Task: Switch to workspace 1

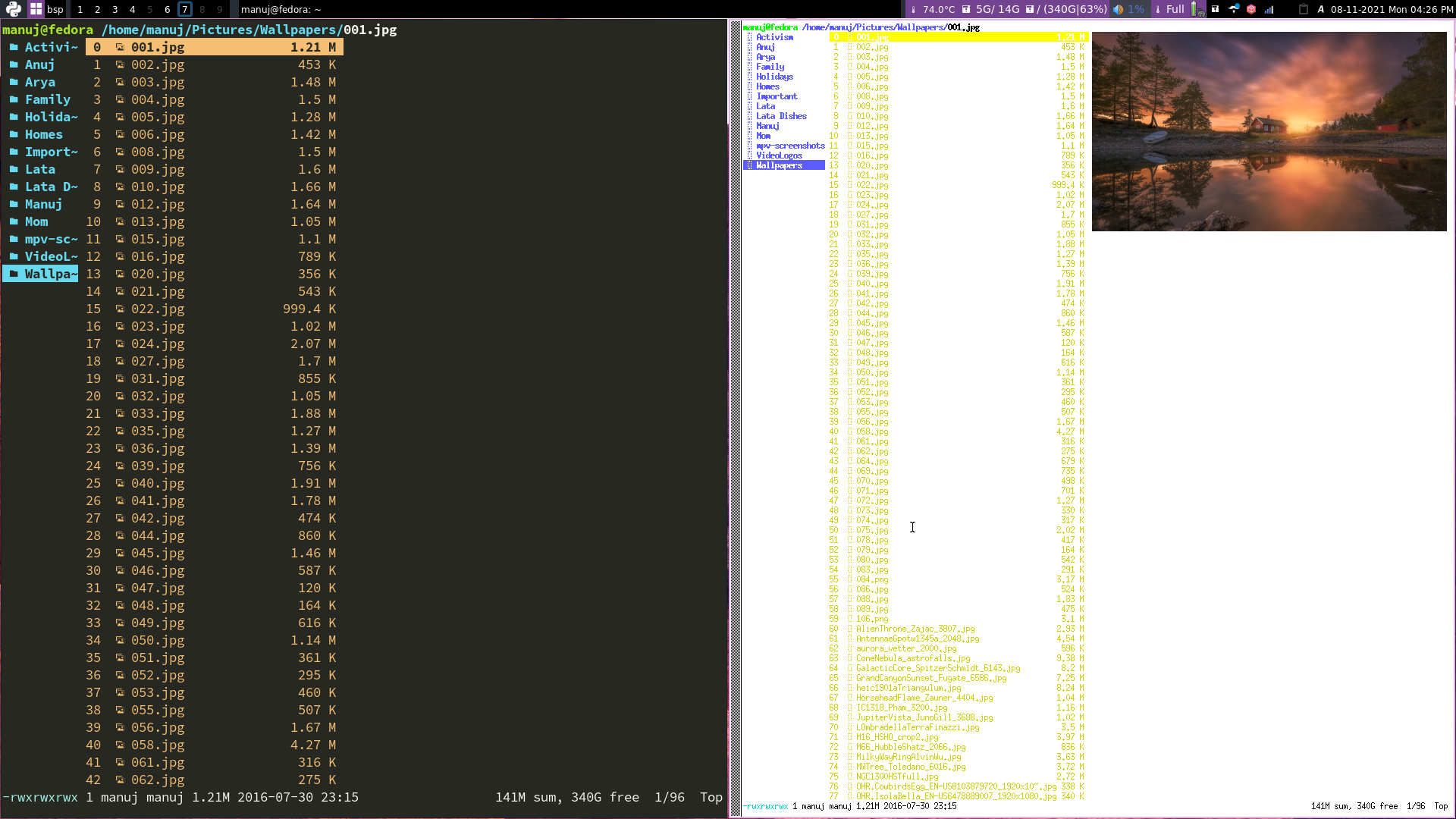Action: point(80,9)
